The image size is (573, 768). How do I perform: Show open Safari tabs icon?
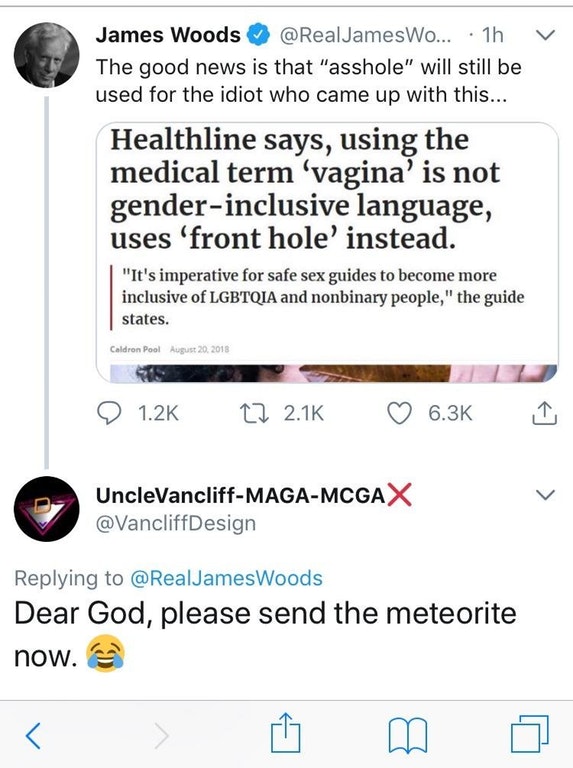[x=529, y=733]
